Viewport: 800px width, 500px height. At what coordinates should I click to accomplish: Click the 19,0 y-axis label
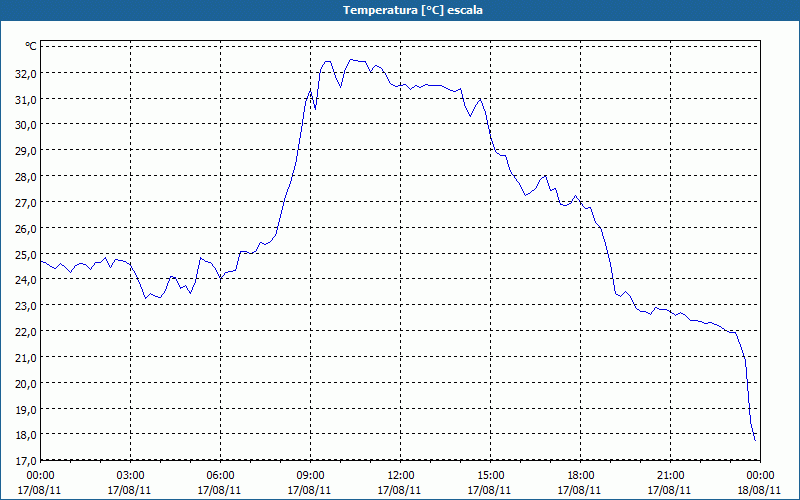tap(27, 410)
